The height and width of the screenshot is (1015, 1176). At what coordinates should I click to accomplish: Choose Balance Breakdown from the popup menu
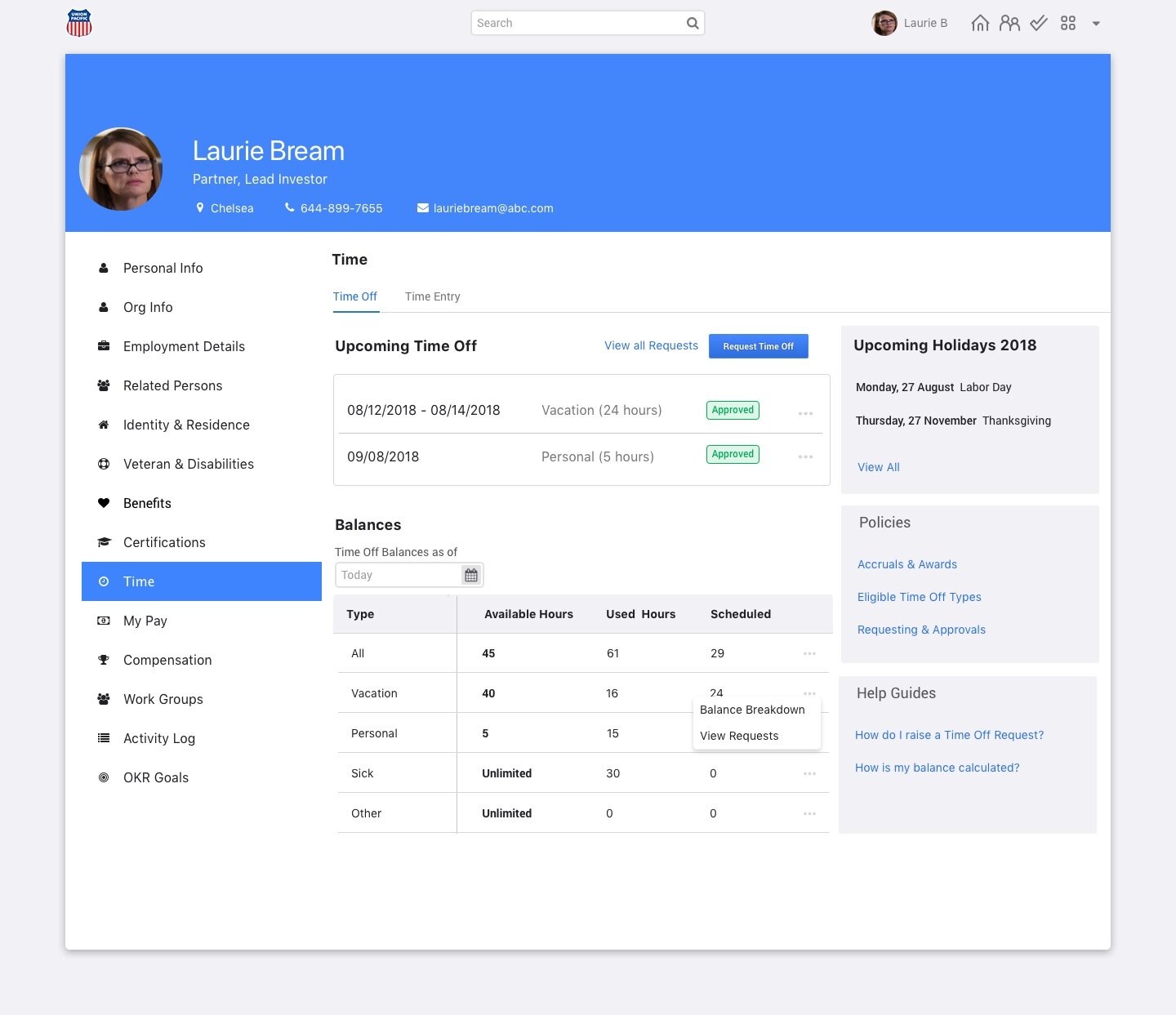[x=752, y=710]
